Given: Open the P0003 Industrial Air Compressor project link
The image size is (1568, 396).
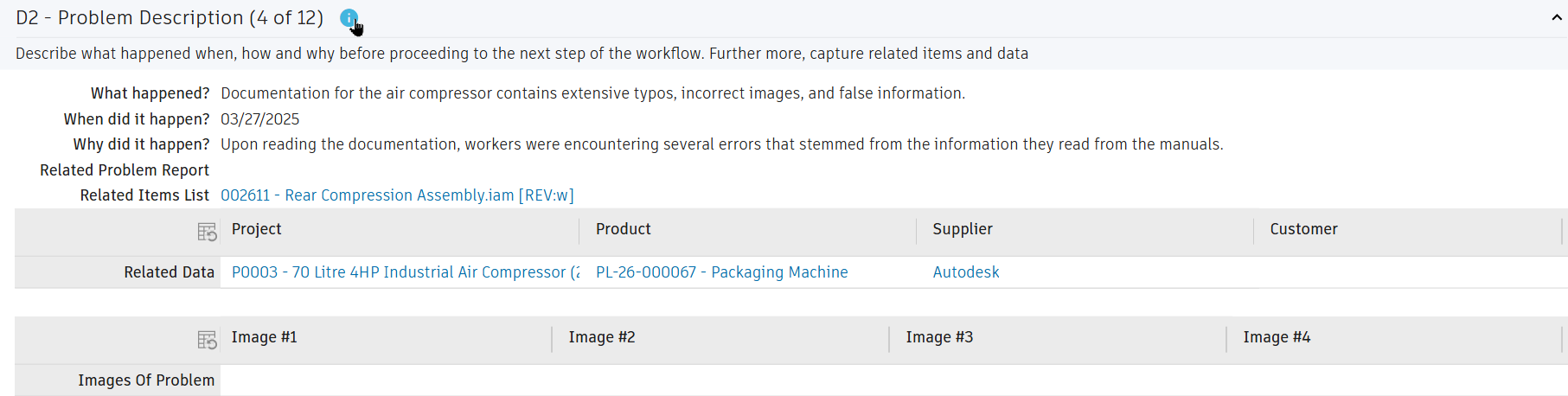Looking at the screenshot, I should click(405, 272).
